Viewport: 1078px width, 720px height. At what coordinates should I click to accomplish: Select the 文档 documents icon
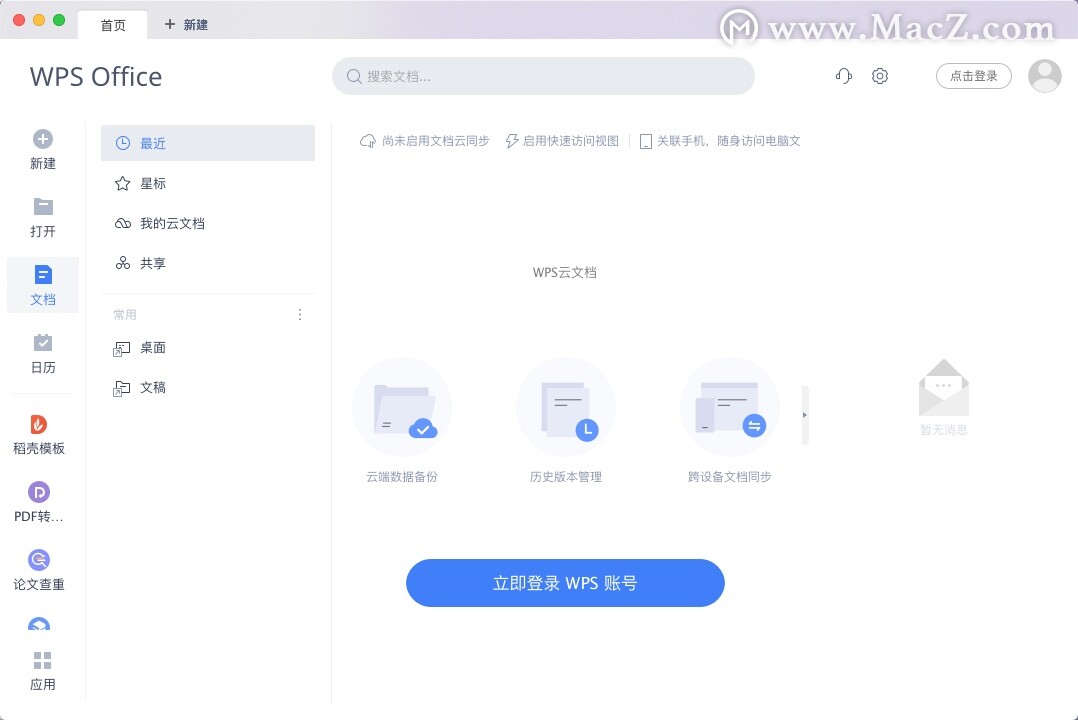pyautogui.click(x=43, y=275)
